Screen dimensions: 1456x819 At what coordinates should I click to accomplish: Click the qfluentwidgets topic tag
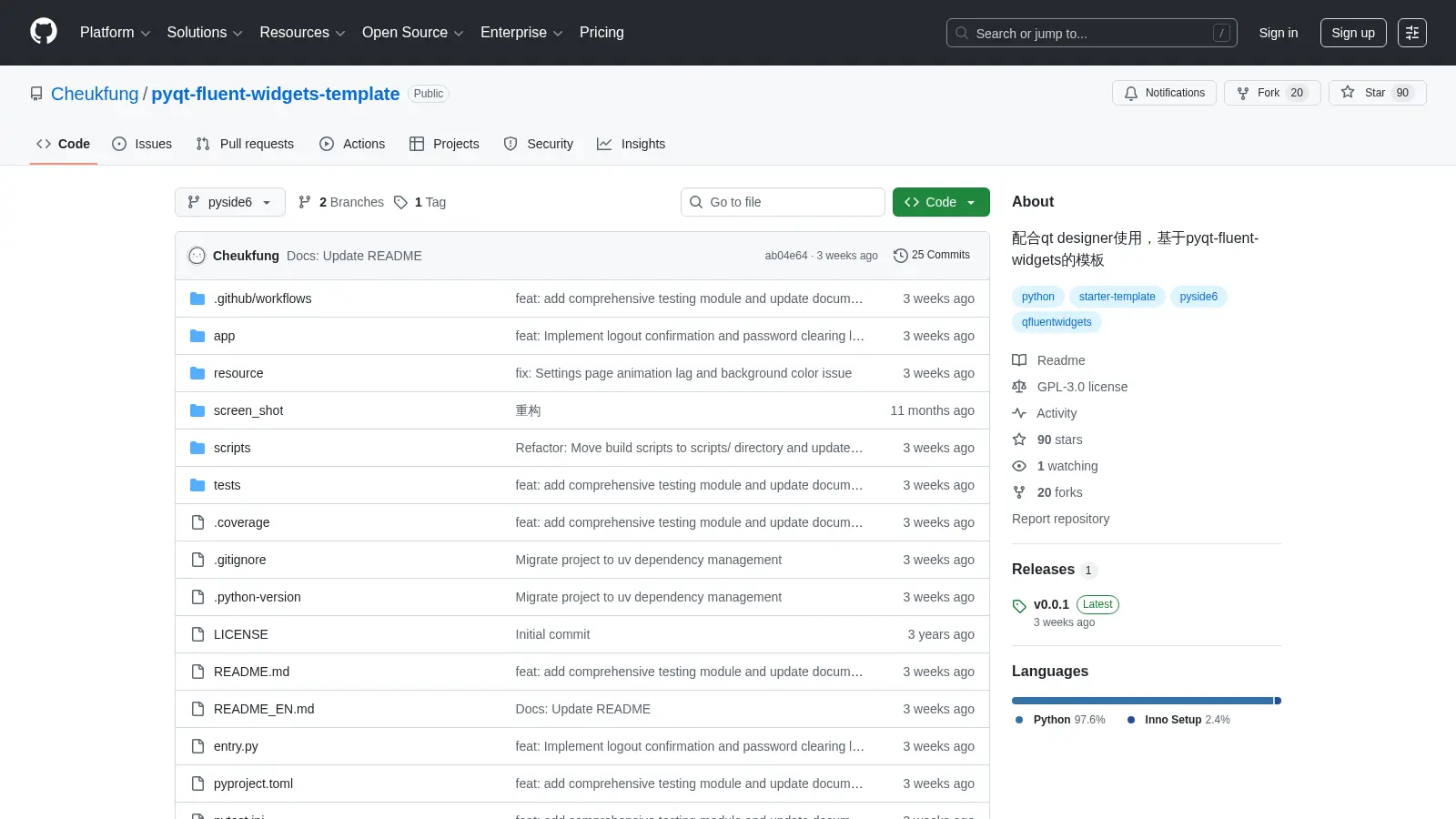coord(1057,322)
